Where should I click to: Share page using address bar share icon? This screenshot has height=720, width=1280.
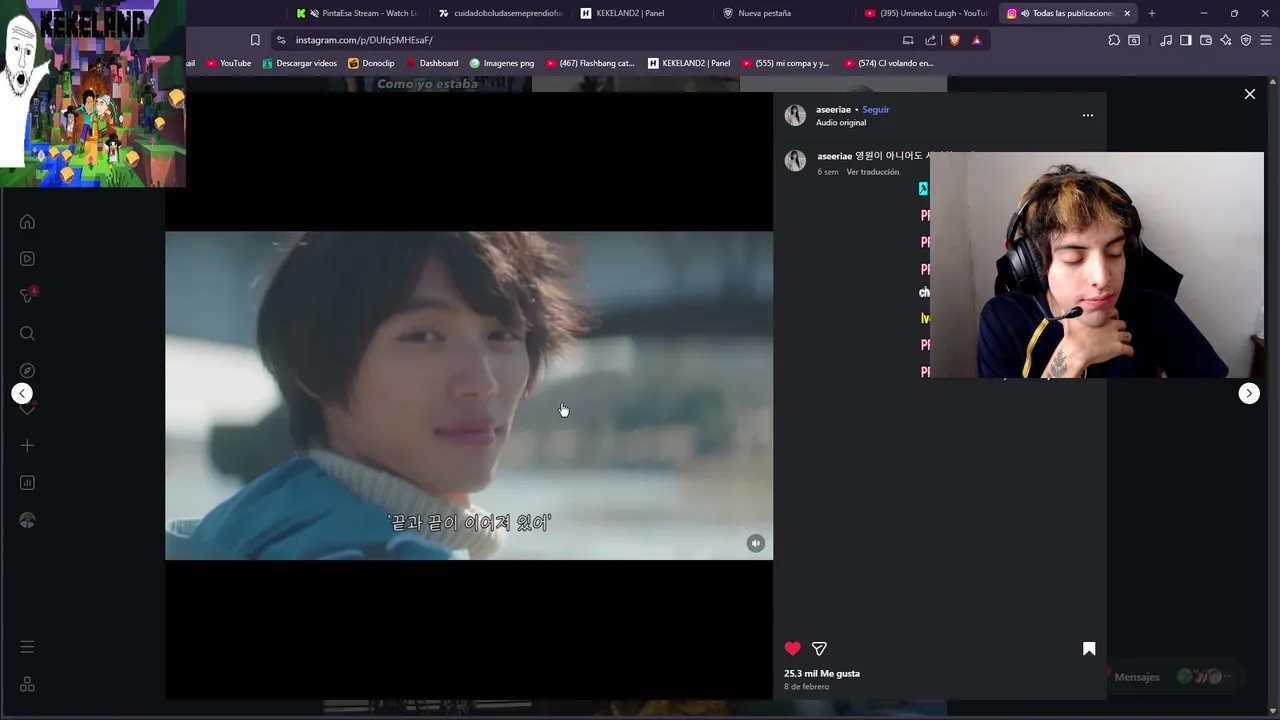931,40
